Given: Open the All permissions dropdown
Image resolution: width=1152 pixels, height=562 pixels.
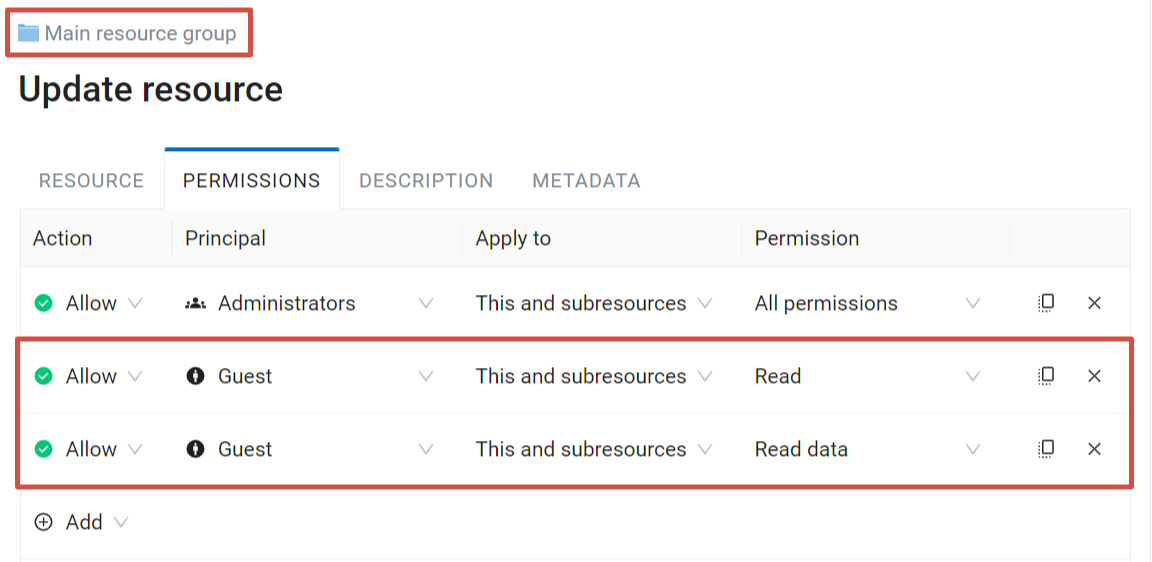Looking at the screenshot, I should click(868, 303).
